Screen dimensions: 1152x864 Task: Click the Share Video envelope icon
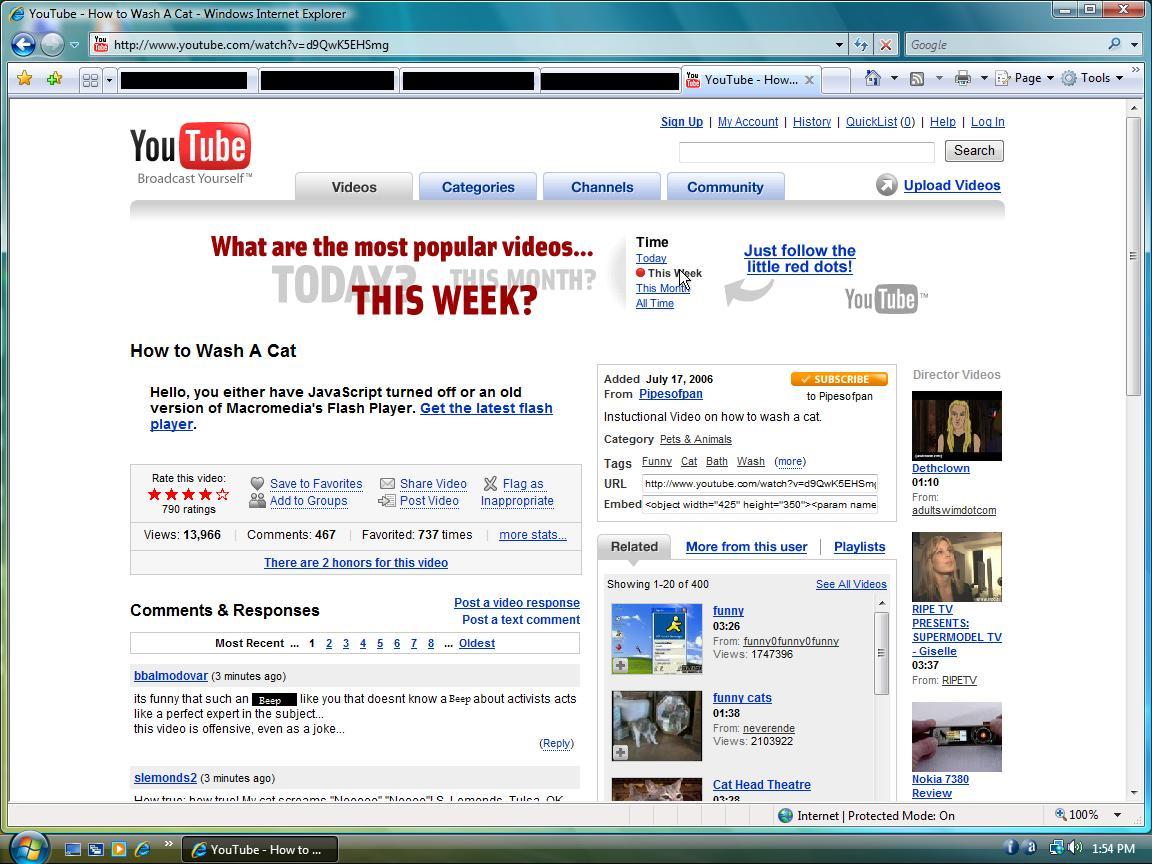[386, 484]
